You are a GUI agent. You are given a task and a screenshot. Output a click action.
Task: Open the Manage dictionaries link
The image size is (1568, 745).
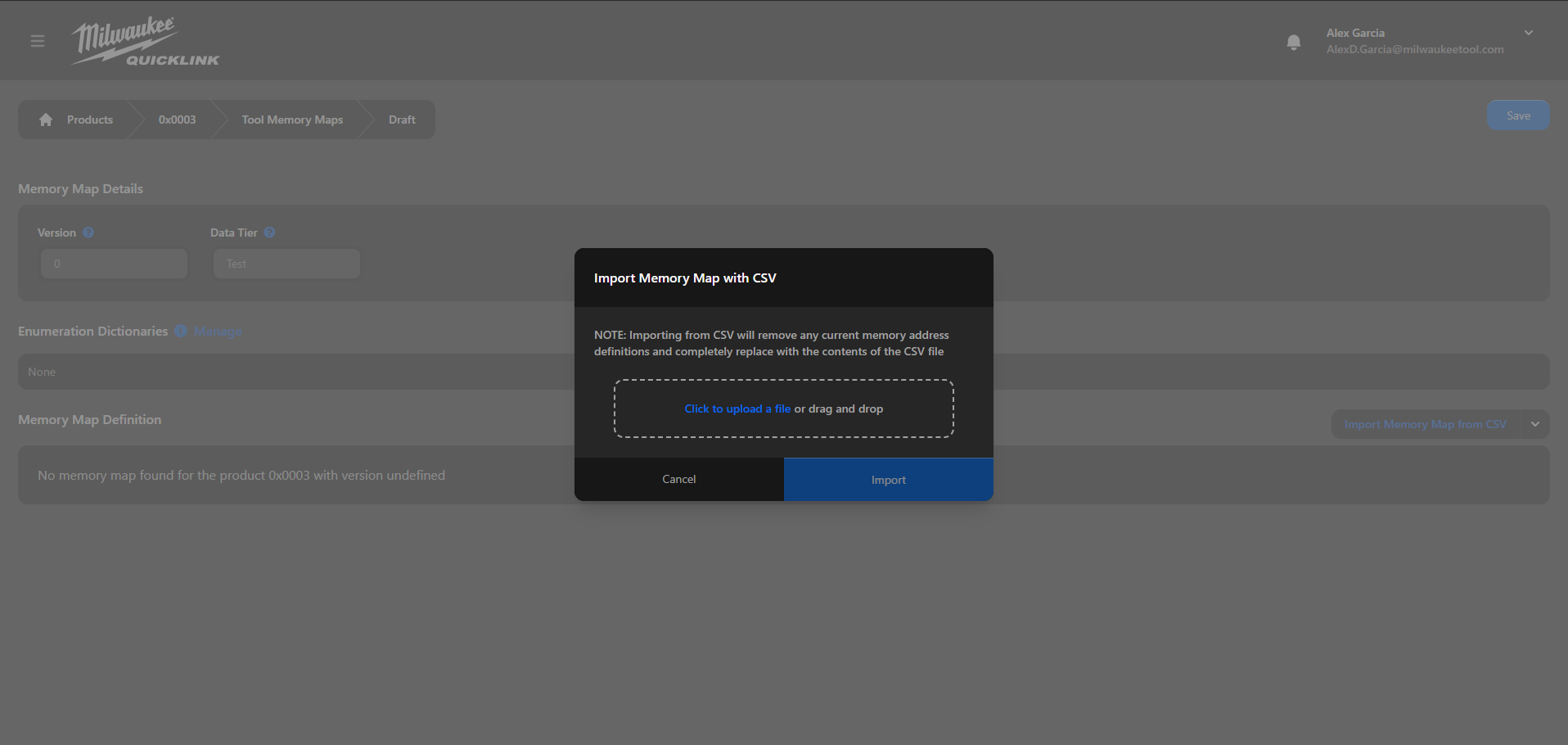[x=218, y=332]
